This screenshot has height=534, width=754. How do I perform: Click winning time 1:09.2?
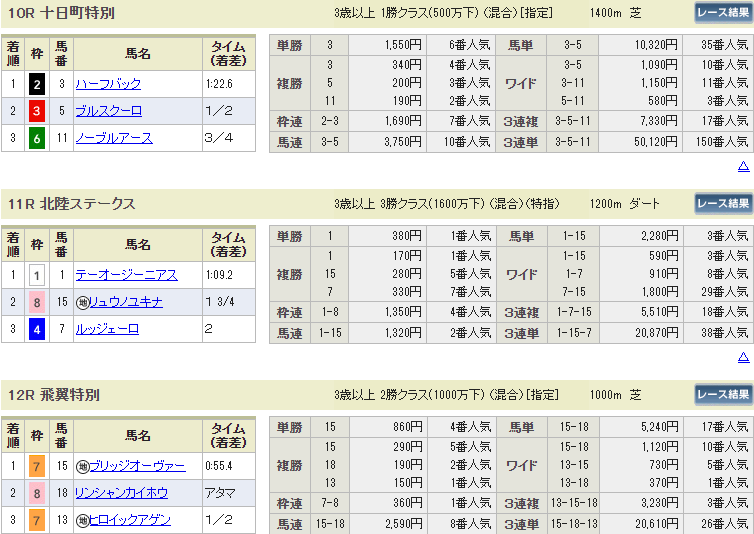[219, 275]
